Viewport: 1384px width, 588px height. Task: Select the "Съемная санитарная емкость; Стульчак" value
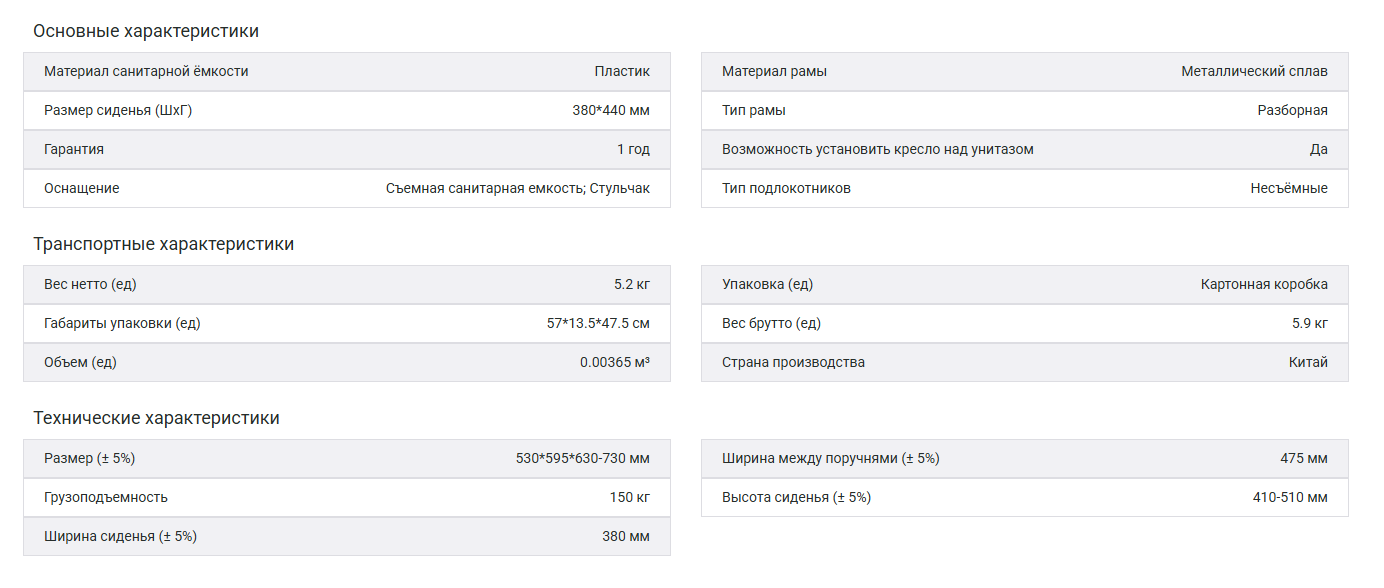(x=518, y=188)
